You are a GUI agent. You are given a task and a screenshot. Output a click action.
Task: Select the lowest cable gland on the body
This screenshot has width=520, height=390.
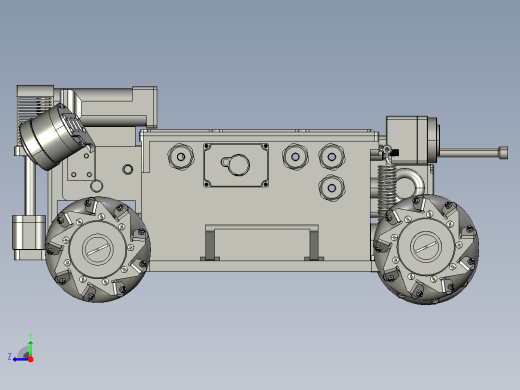point(332,188)
